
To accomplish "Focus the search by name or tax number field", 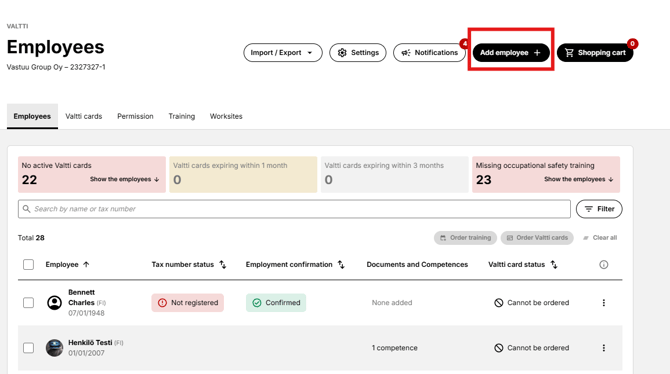I will [x=294, y=209].
